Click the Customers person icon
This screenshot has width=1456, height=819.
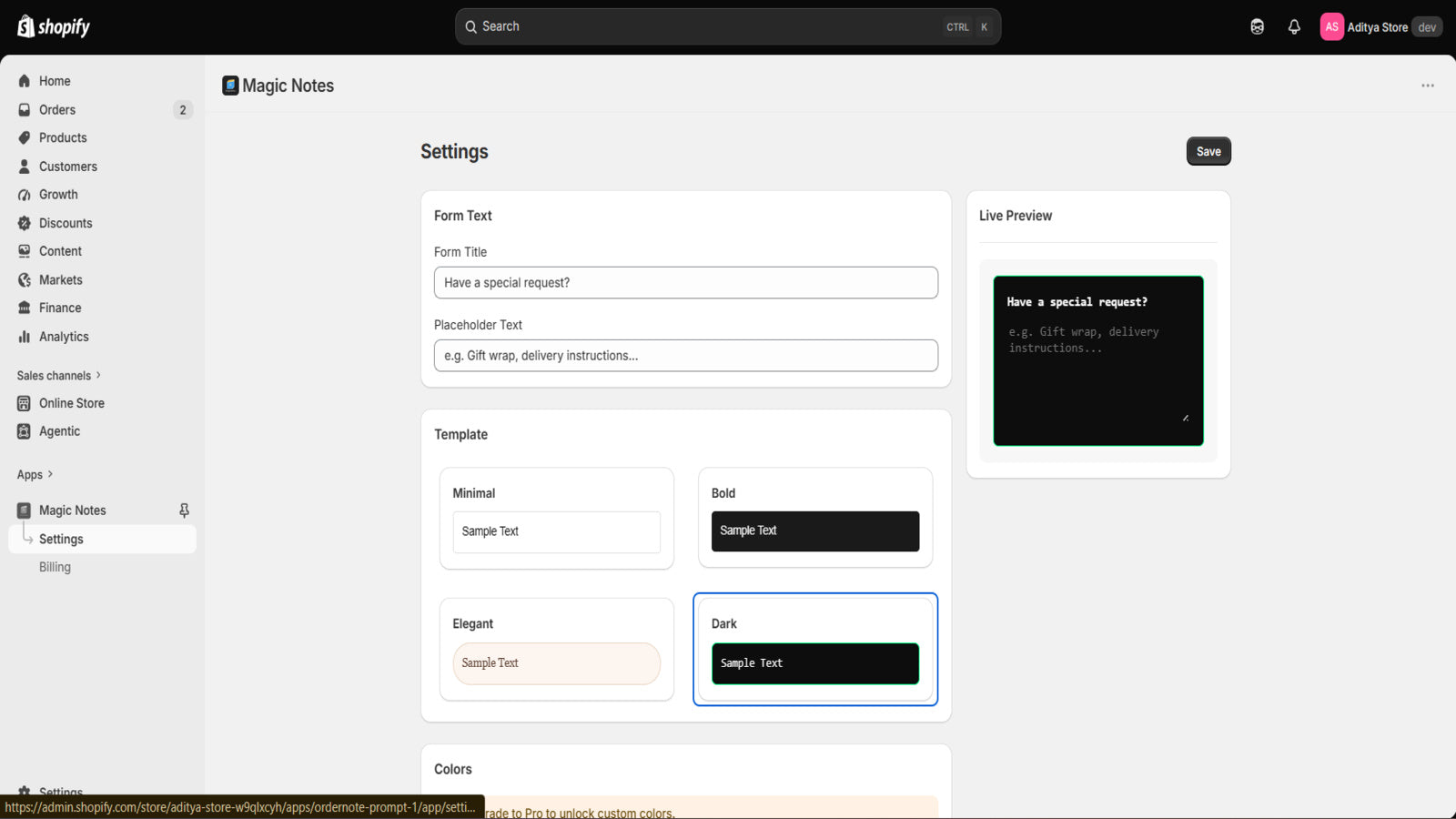click(x=25, y=167)
